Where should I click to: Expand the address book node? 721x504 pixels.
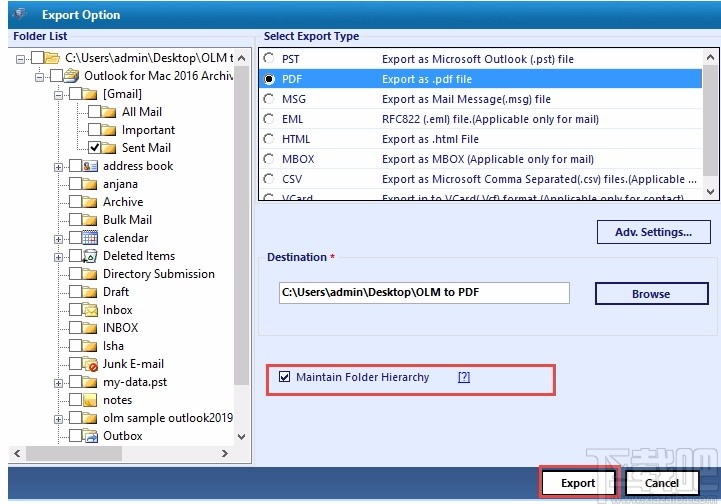[58, 167]
